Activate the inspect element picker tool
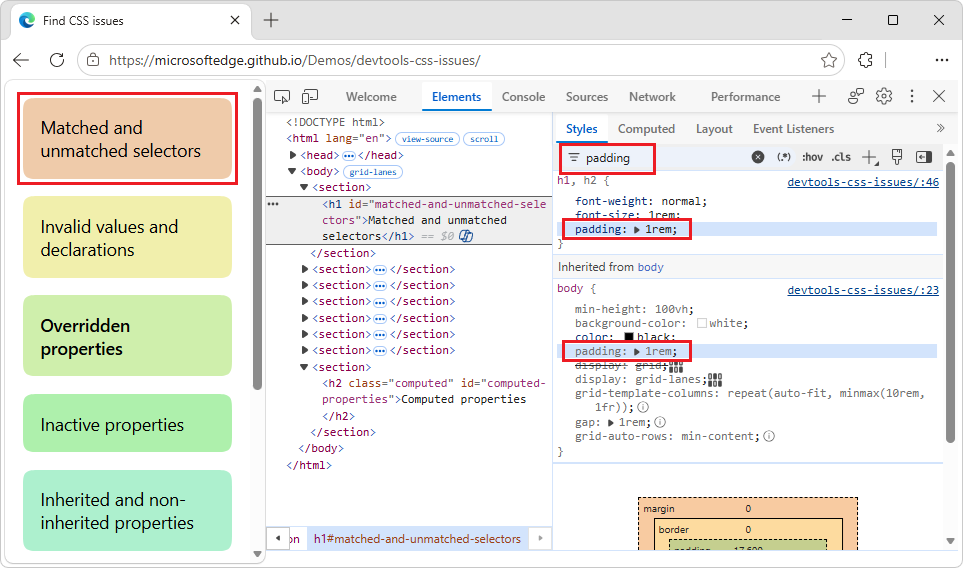The width and height of the screenshot is (963, 568). [282, 96]
